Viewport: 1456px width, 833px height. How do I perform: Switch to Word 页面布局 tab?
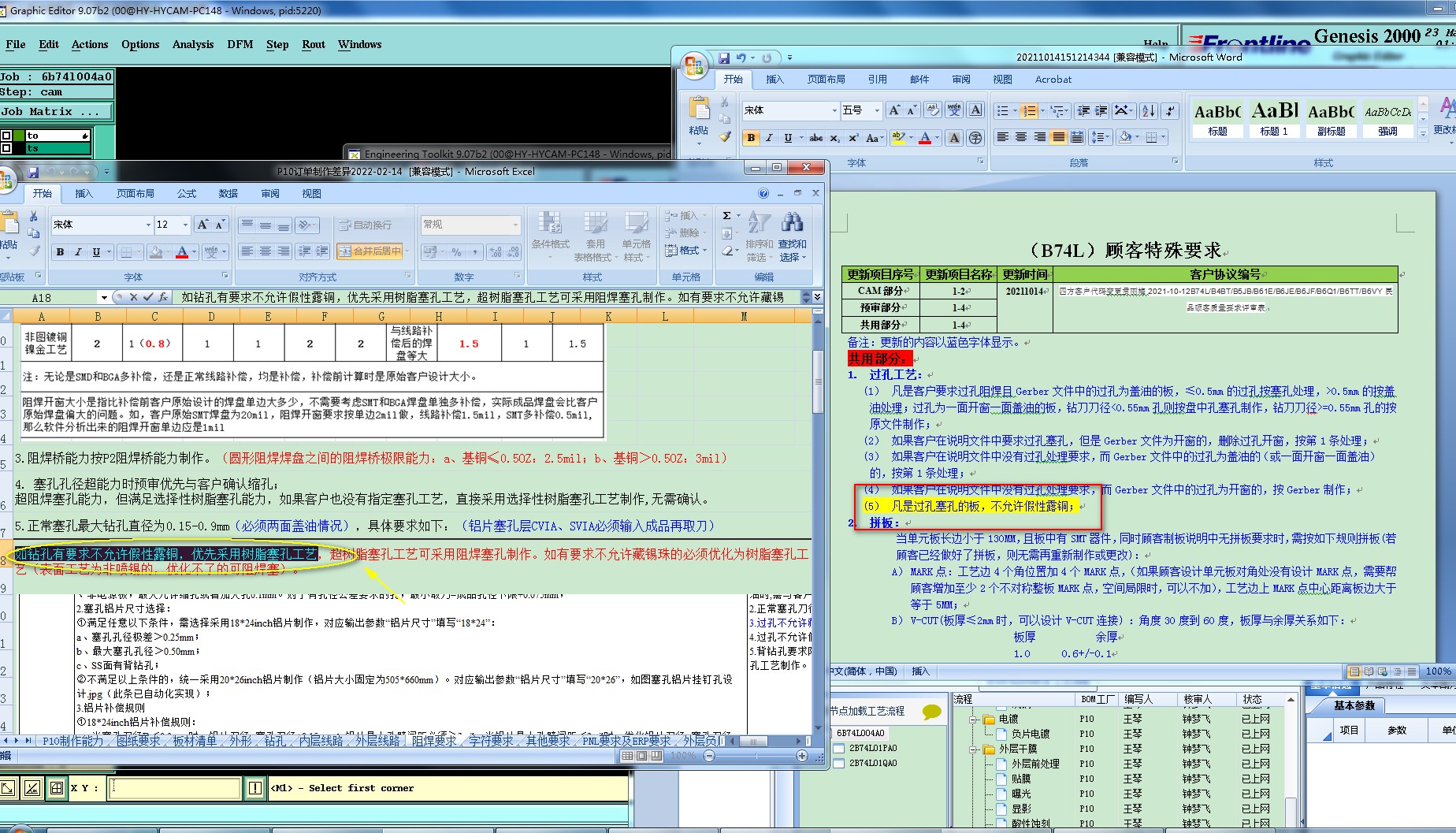826,80
